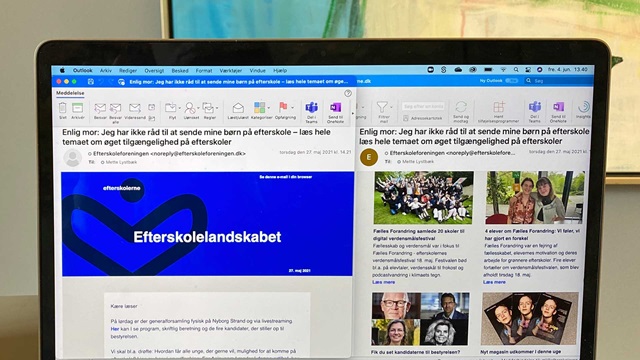Click the Slet (delete) trash icon
The width and height of the screenshot is (640, 360).
[x=62, y=108]
